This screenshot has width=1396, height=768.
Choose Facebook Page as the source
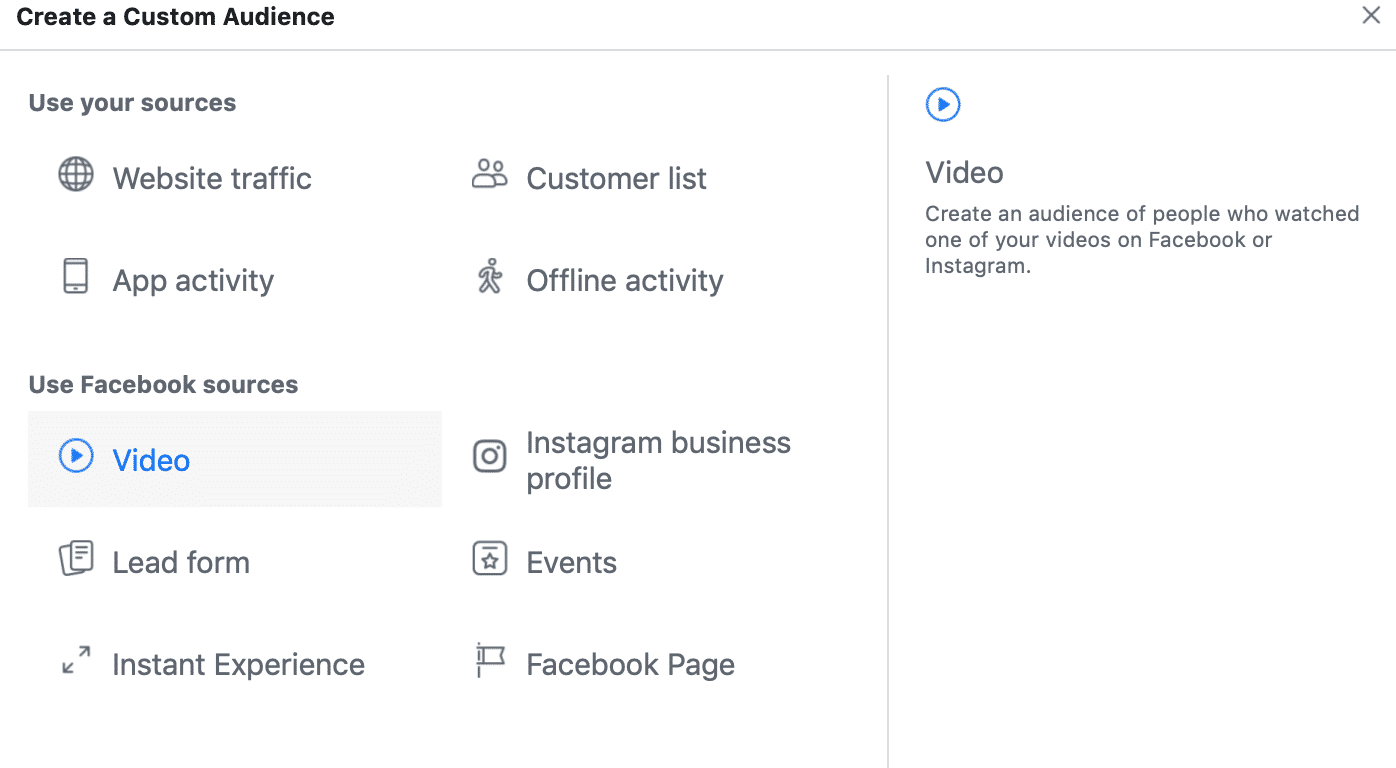(x=630, y=663)
